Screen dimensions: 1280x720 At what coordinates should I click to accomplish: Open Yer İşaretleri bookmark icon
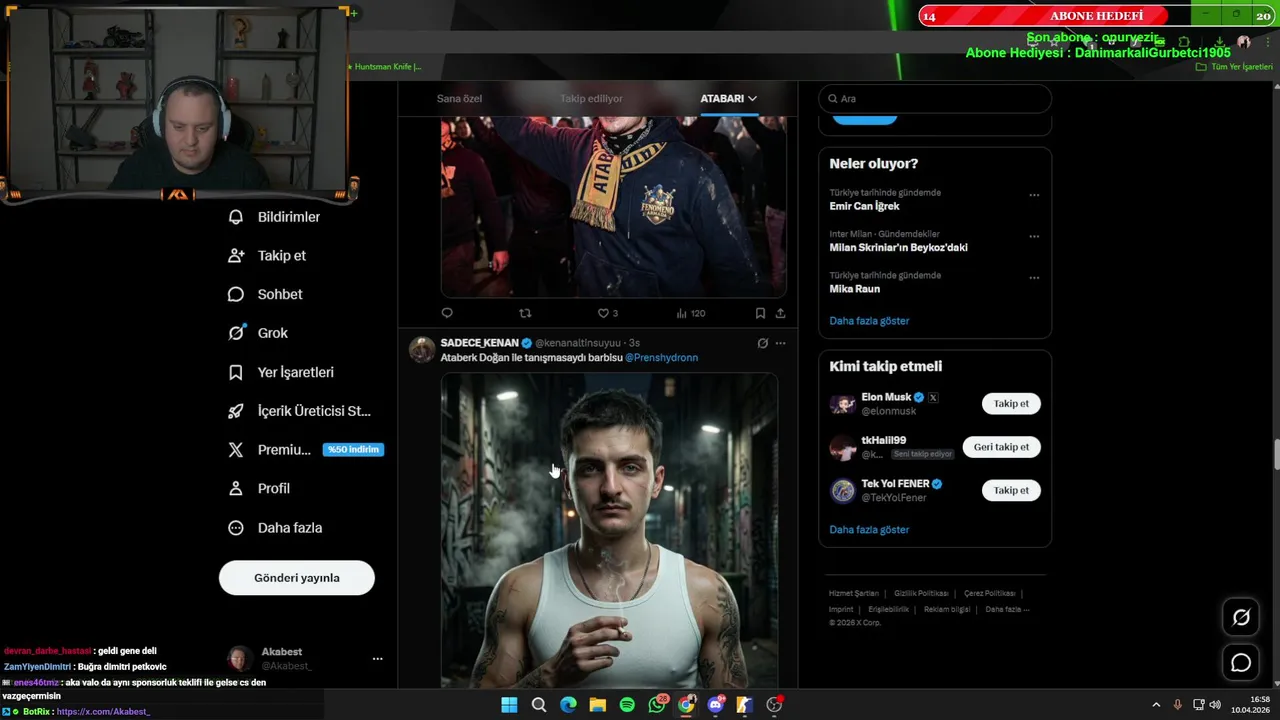coord(236,372)
